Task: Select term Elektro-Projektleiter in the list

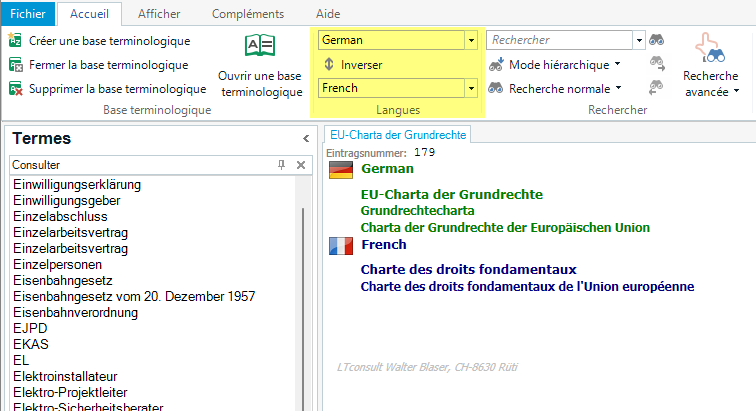Action: coord(70,392)
